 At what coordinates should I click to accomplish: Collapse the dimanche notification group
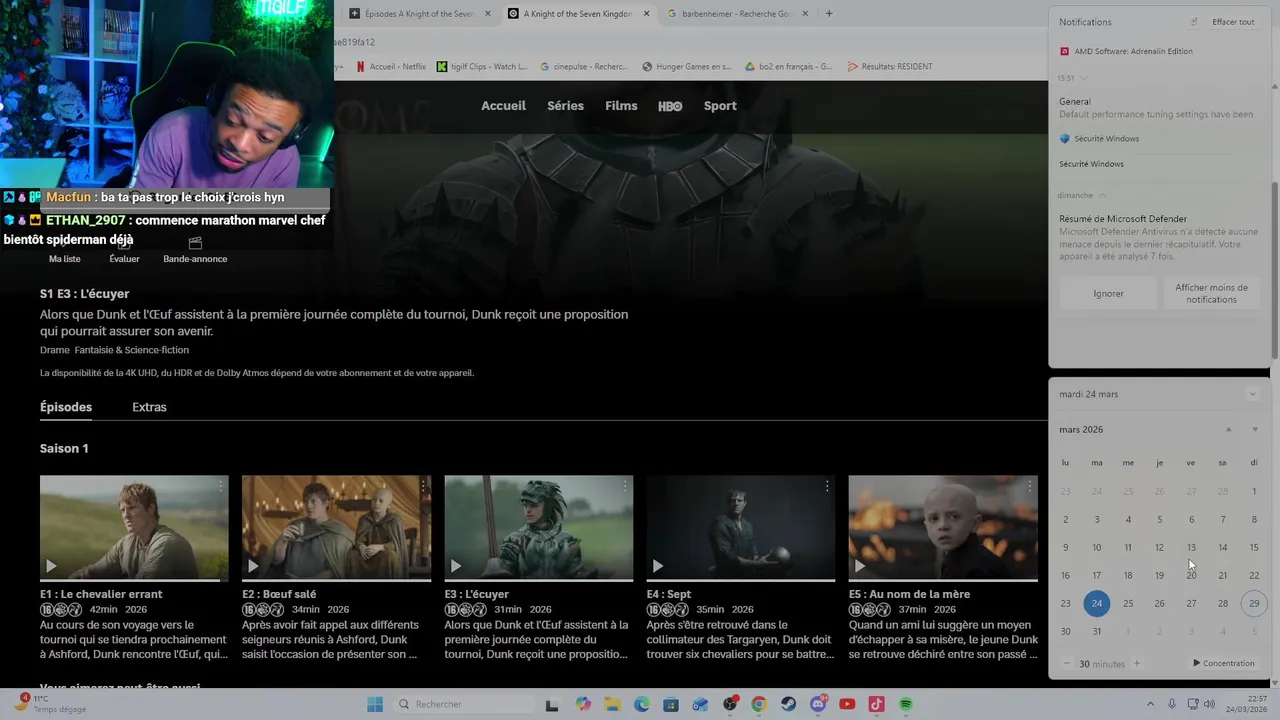[x=1102, y=195]
